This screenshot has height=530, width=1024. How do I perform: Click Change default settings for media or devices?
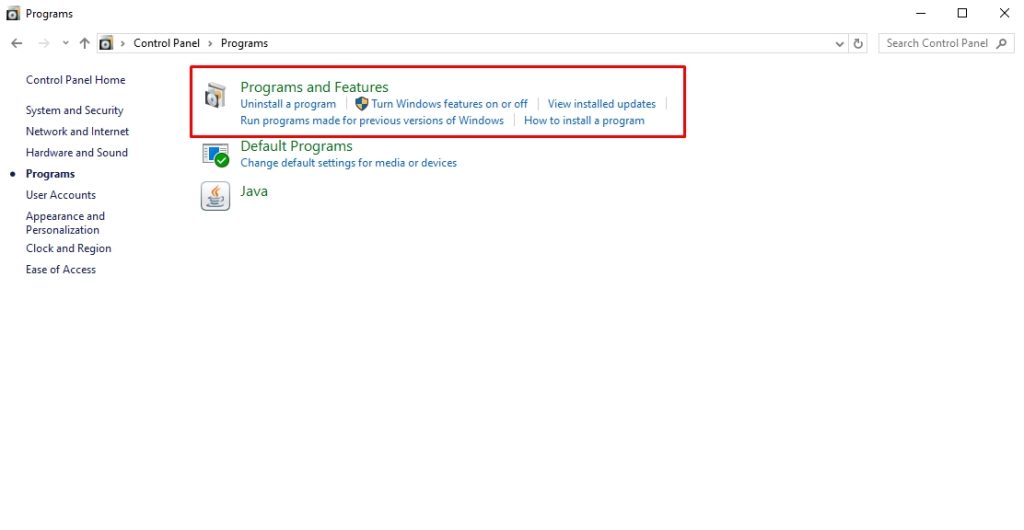coord(349,163)
